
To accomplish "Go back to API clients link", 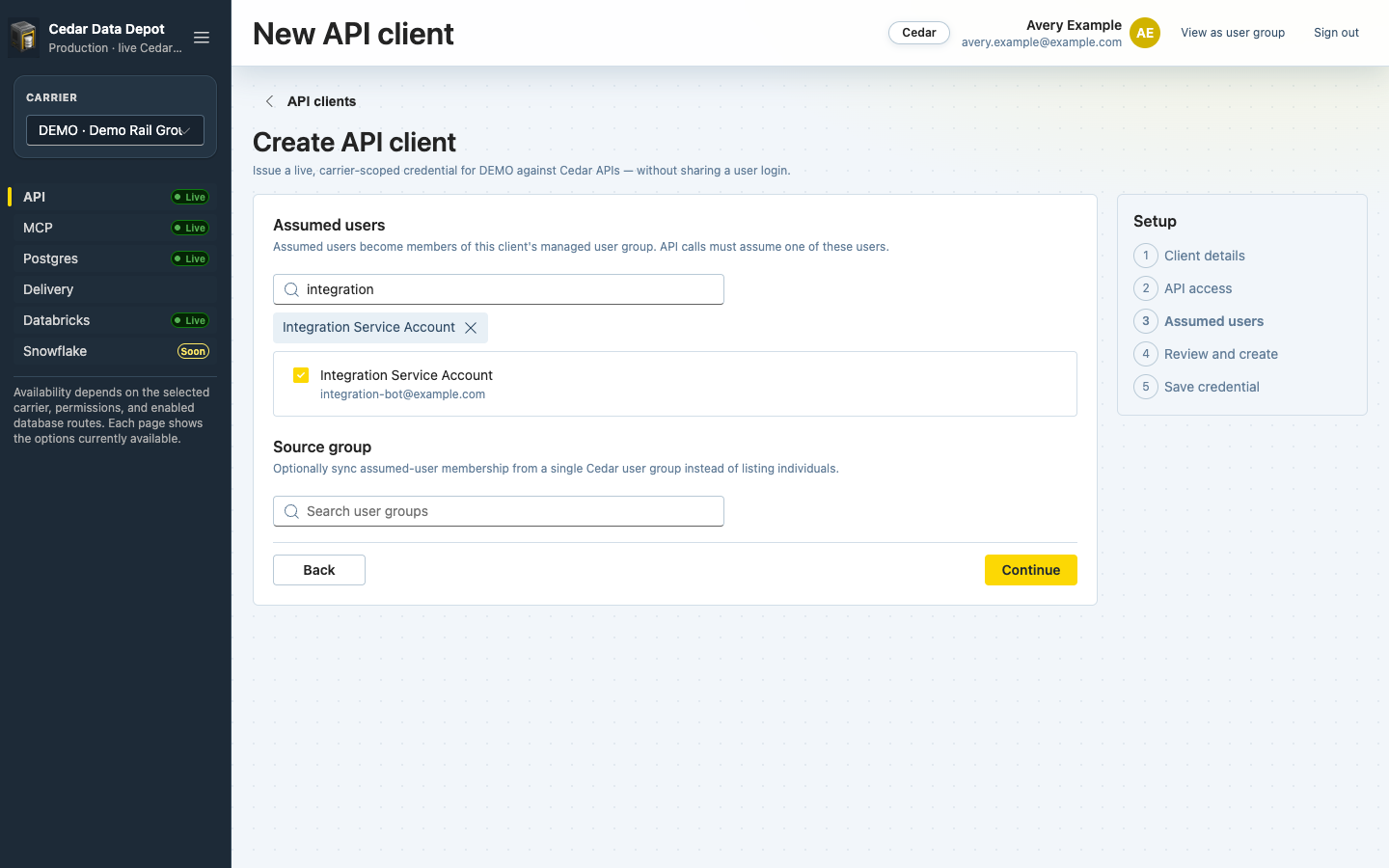I will [321, 101].
